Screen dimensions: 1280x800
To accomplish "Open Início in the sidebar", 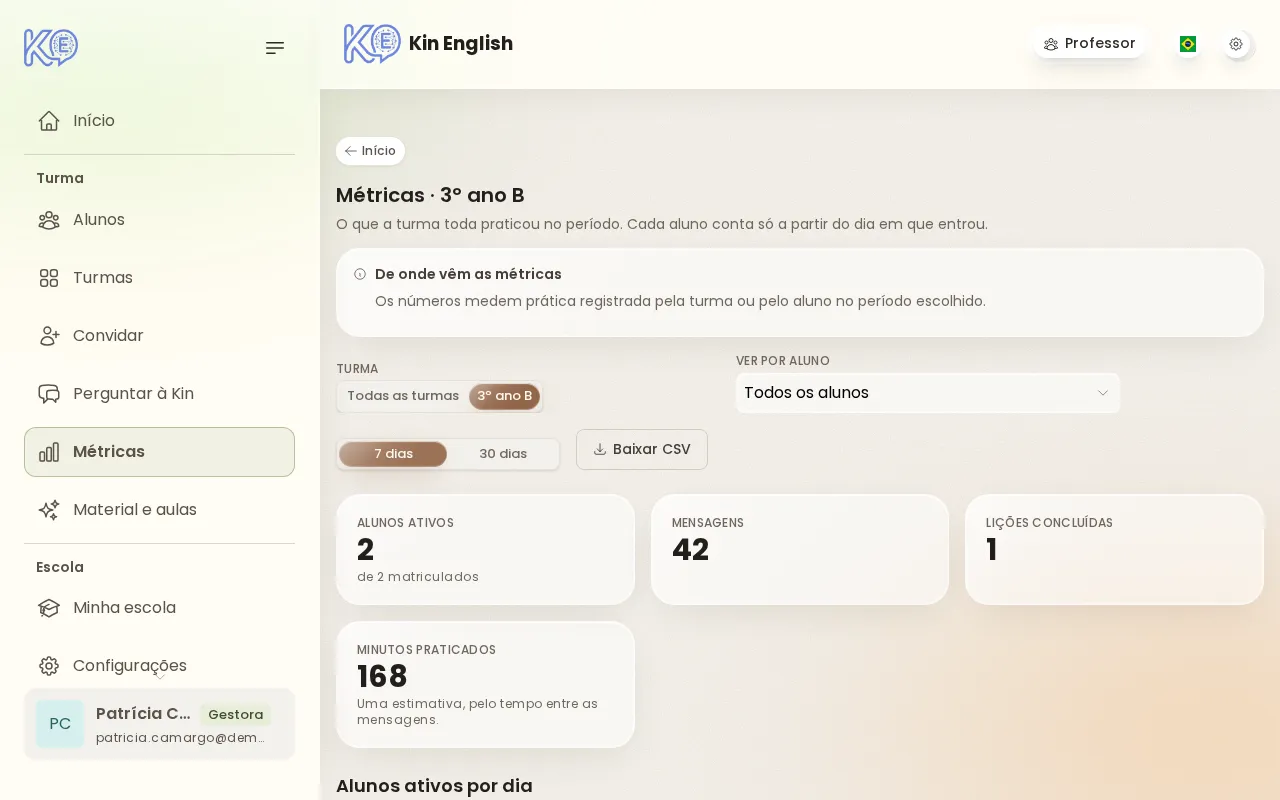I will (x=159, y=121).
